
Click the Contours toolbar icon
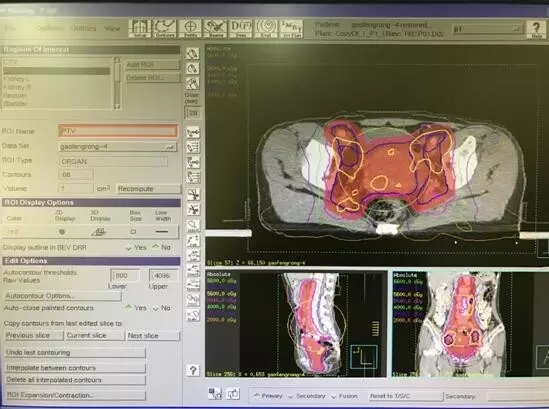tap(165, 28)
